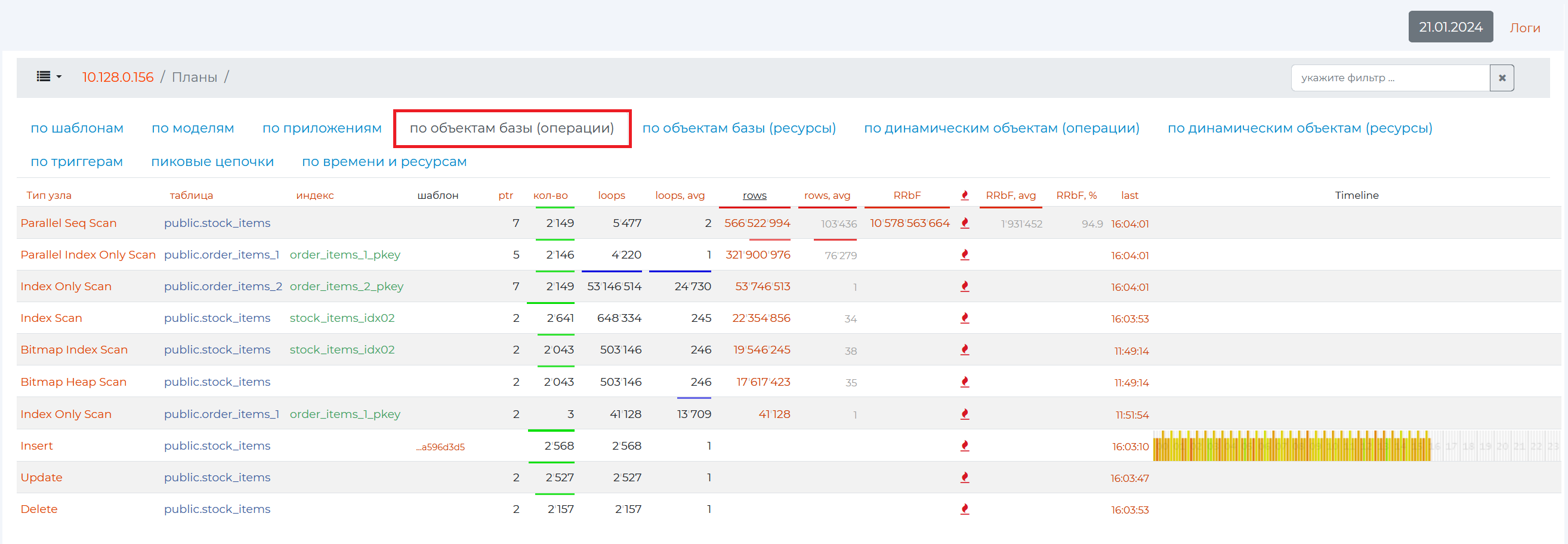Click rows value 321'900'976

pos(758,254)
